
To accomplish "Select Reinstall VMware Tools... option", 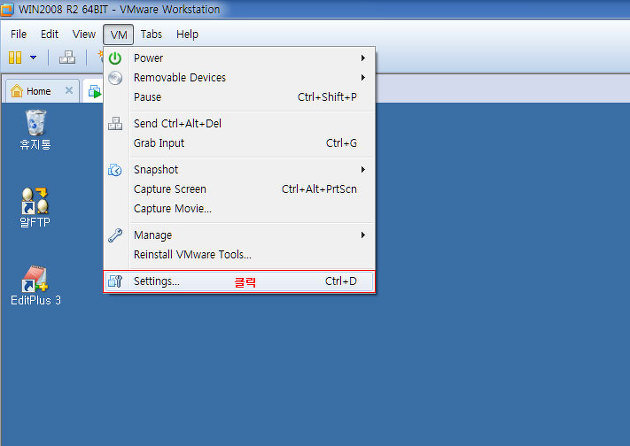I will (x=239, y=254).
